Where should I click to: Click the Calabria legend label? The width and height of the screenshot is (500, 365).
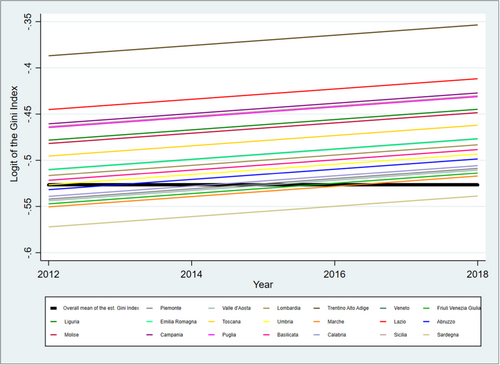pyautogui.click(x=337, y=335)
